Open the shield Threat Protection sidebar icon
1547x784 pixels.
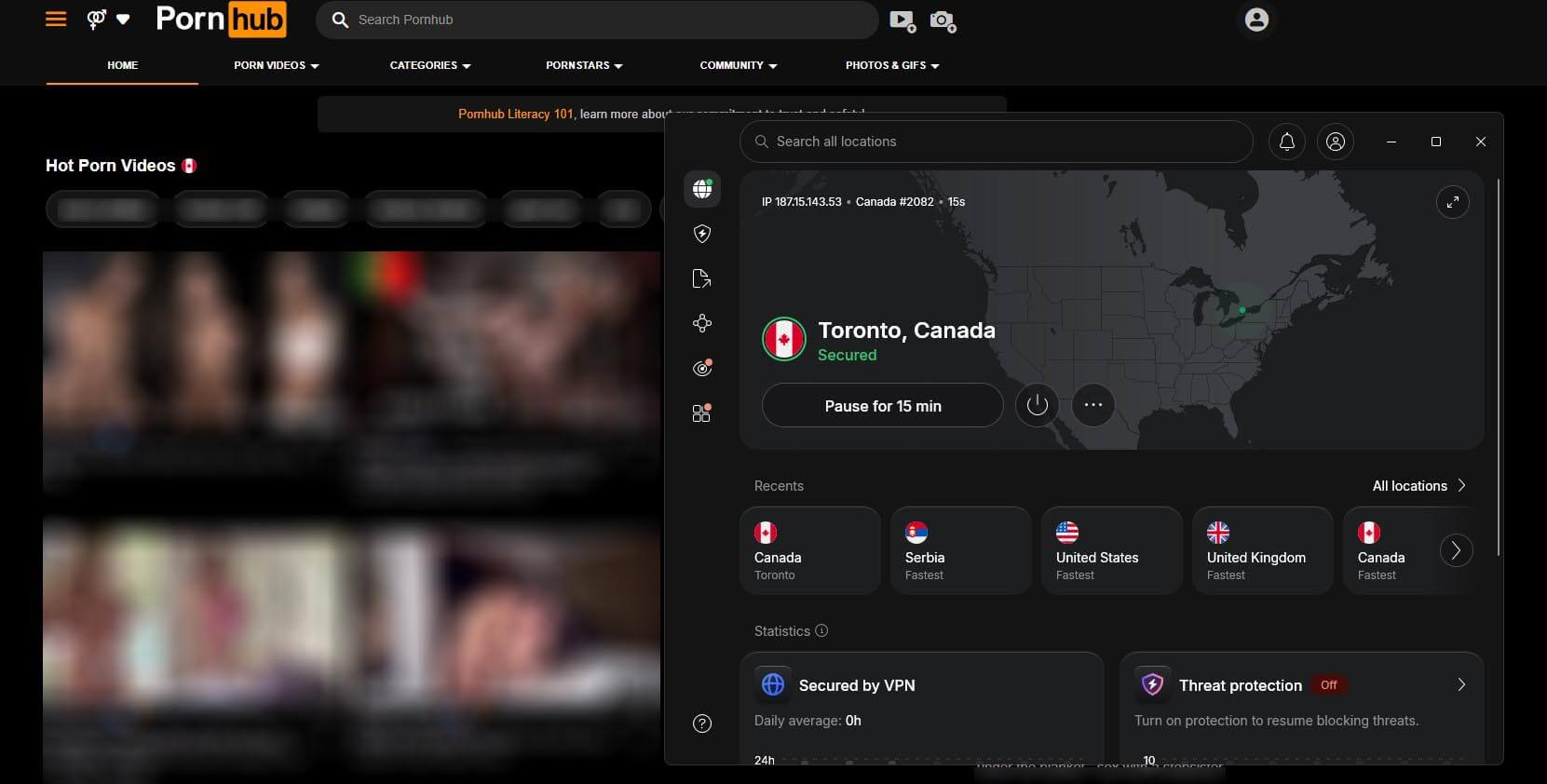click(702, 234)
